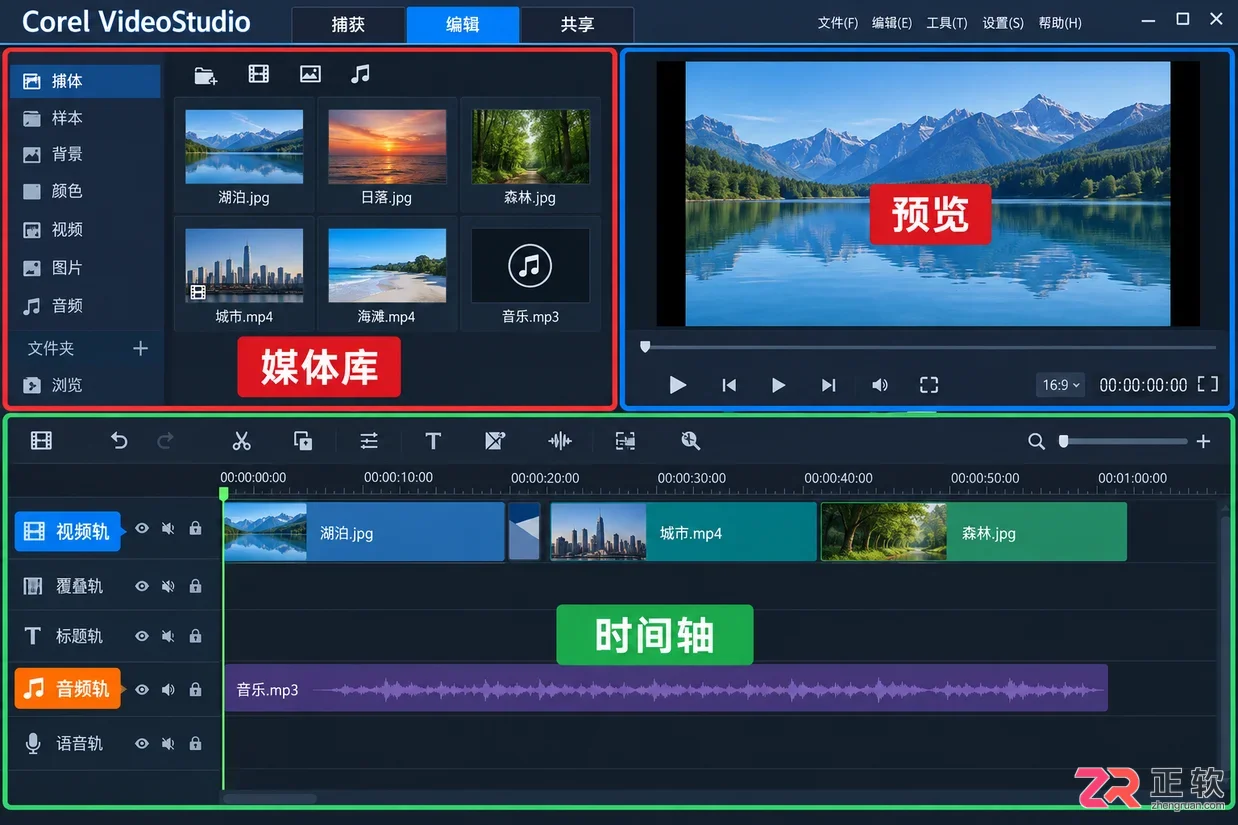Image resolution: width=1238 pixels, height=825 pixels.
Task: Lock the 标题轨 track
Action: 195,636
